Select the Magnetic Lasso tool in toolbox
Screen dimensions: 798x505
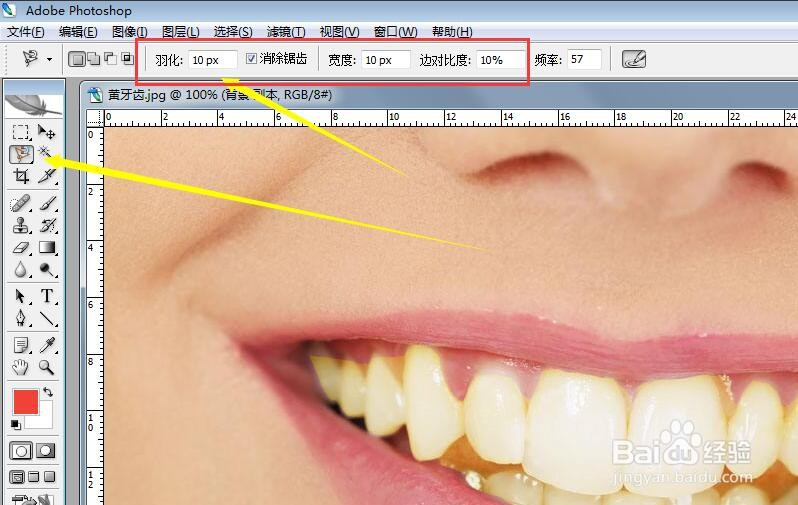click(x=21, y=154)
